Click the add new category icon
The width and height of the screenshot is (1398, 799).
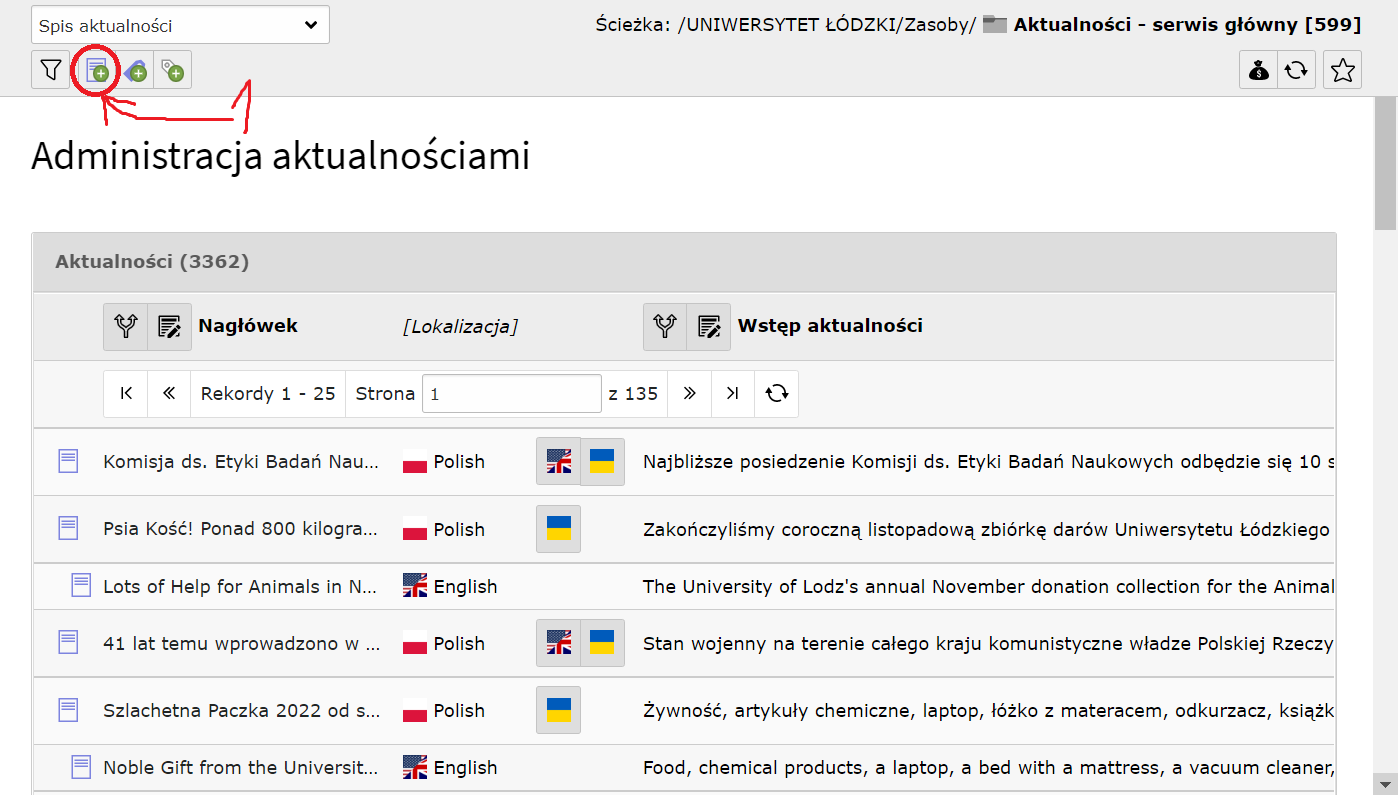(x=135, y=70)
